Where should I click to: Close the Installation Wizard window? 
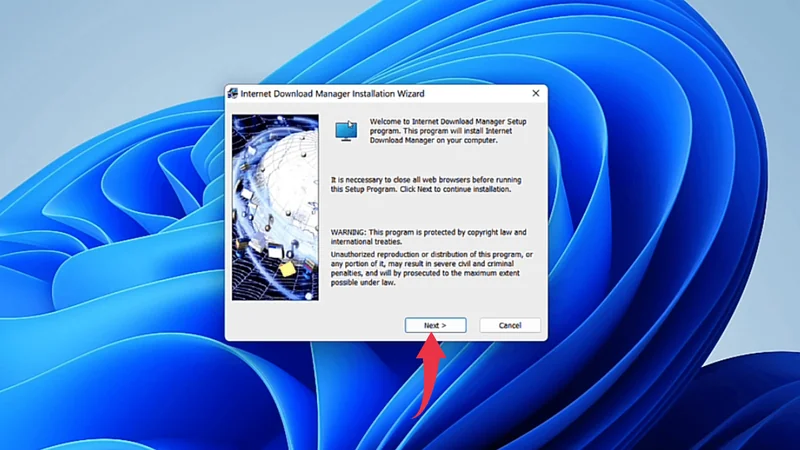pos(535,94)
